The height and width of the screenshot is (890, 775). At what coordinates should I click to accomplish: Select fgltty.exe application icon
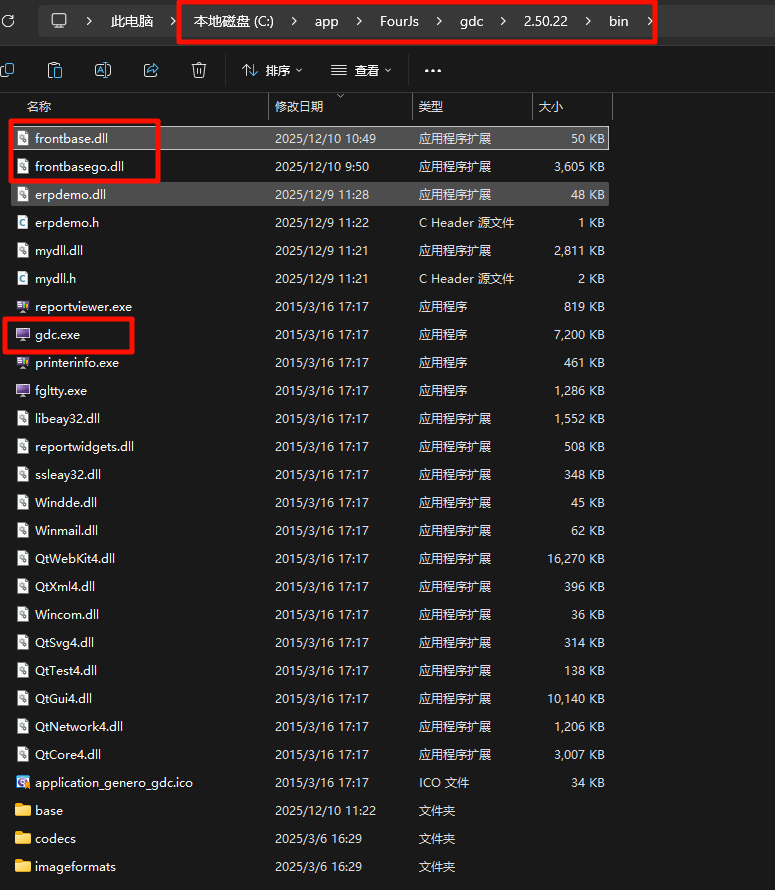tap(23, 390)
